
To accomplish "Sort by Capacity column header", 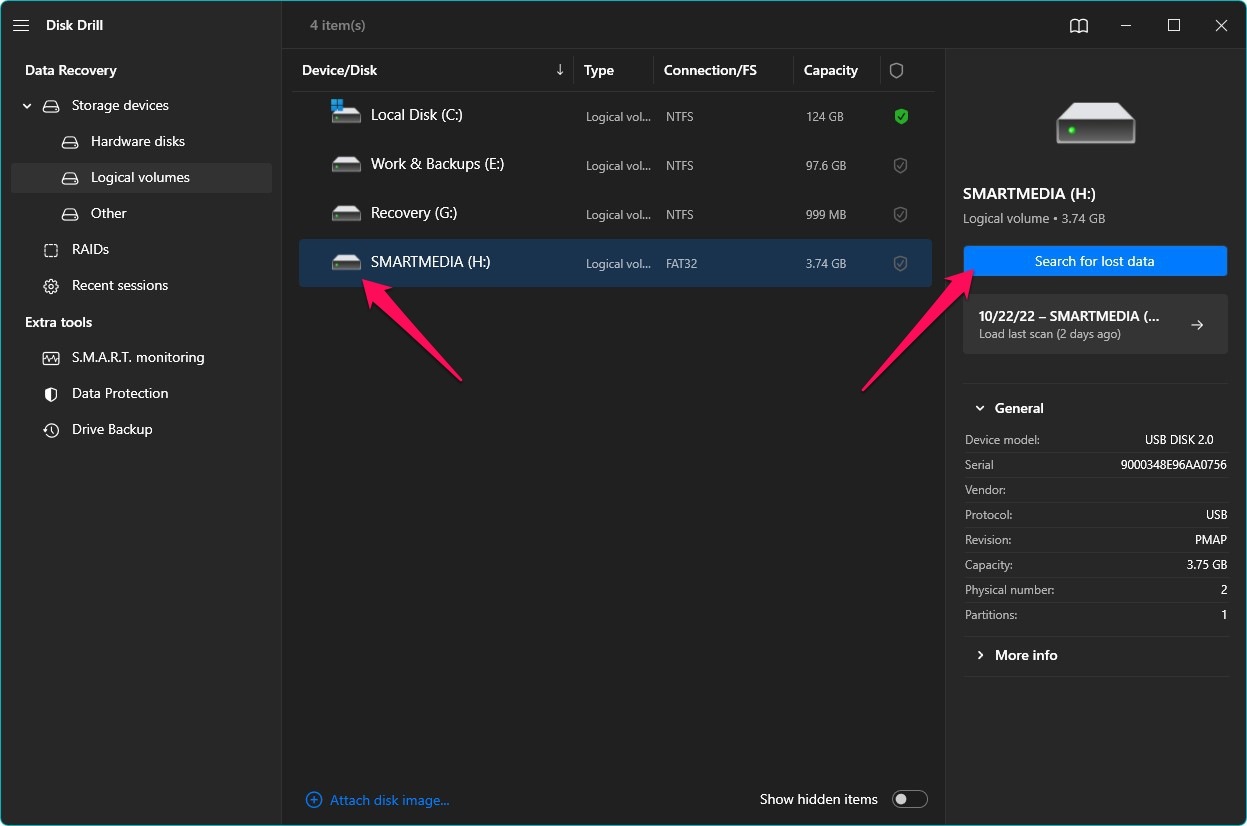I will point(831,71).
